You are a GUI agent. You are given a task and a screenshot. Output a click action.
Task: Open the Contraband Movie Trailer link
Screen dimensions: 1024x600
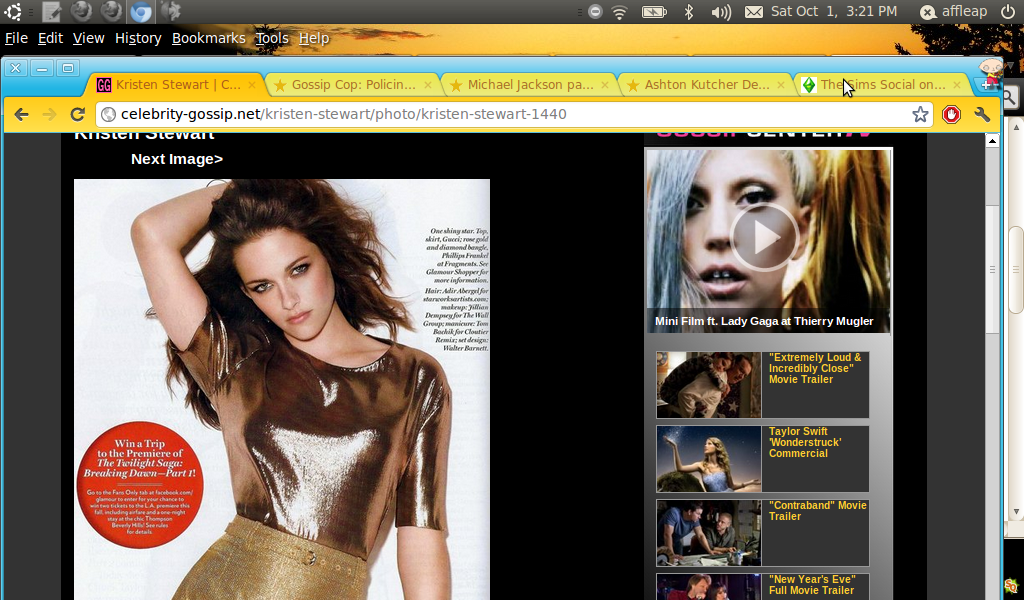(x=817, y=511)
